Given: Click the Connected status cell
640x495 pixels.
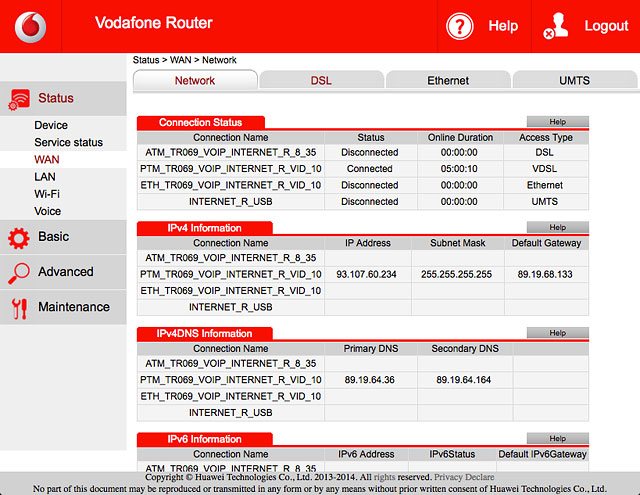Looking at the screenshot, I should click(370, 169).
